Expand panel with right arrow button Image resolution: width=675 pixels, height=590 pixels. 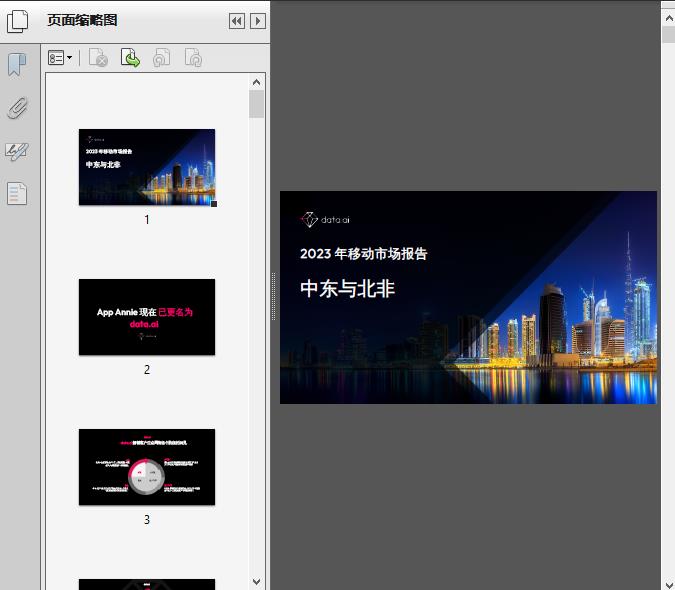(257, 21)
